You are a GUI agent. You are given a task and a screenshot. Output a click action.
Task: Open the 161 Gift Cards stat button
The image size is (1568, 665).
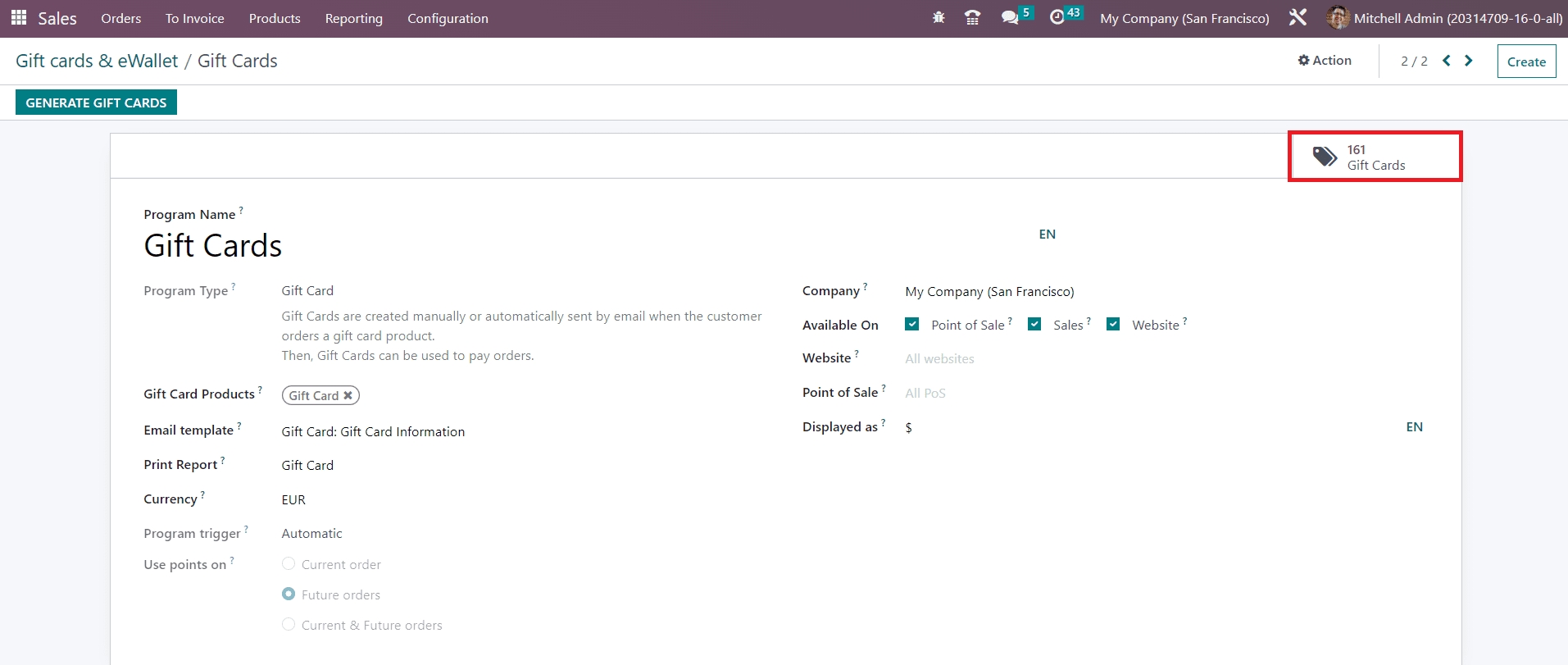click(x=1375, y=157)
